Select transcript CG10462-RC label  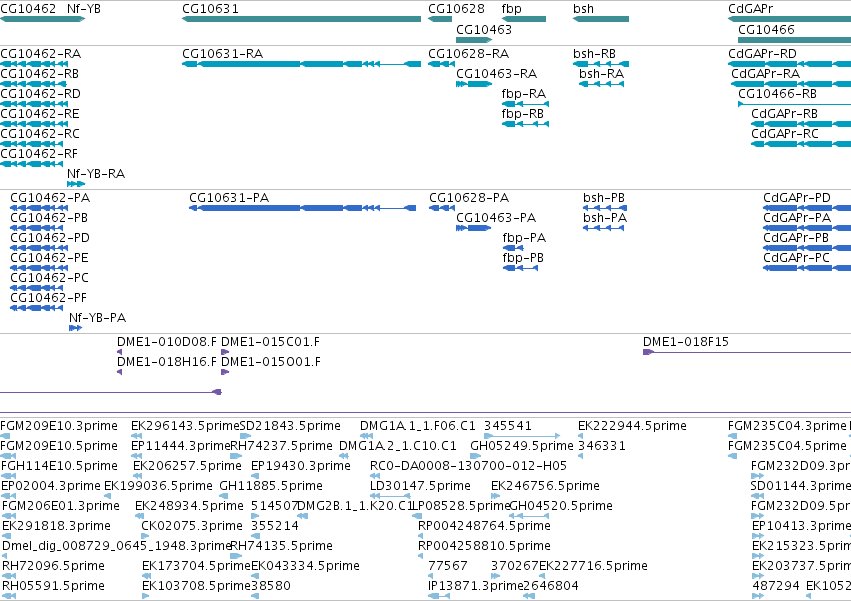click(40, 134)
